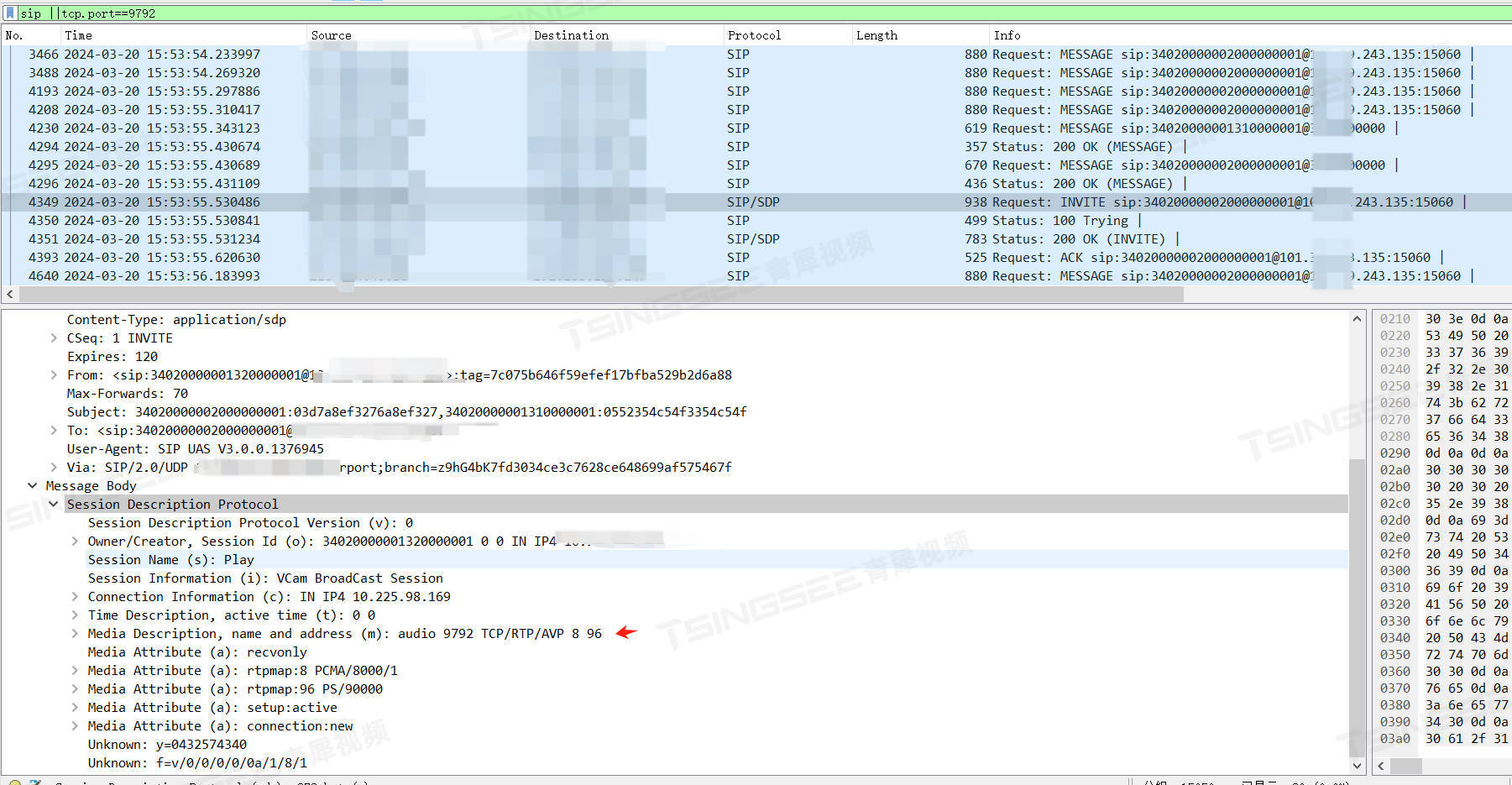Sort by the Protocol column header
The width and height of the screenshot is (1512, 785).
[754, 35]
